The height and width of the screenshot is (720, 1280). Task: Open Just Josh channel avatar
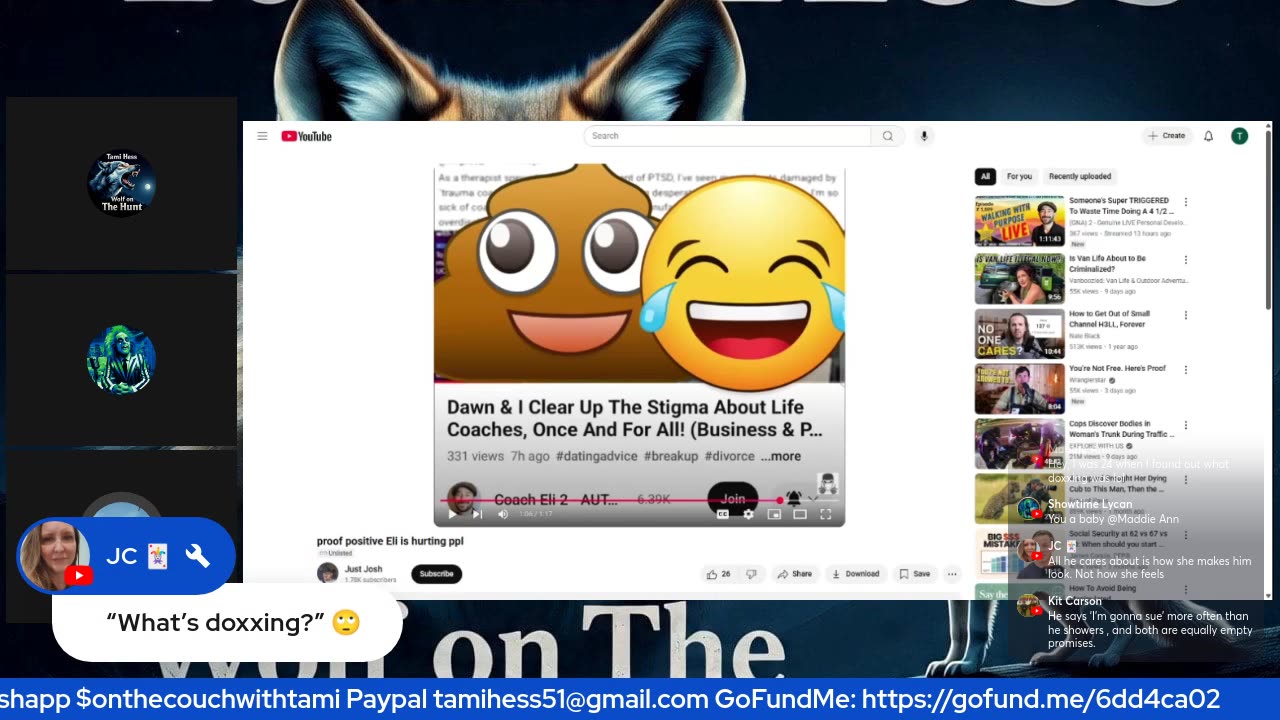[x=327, y=573]
